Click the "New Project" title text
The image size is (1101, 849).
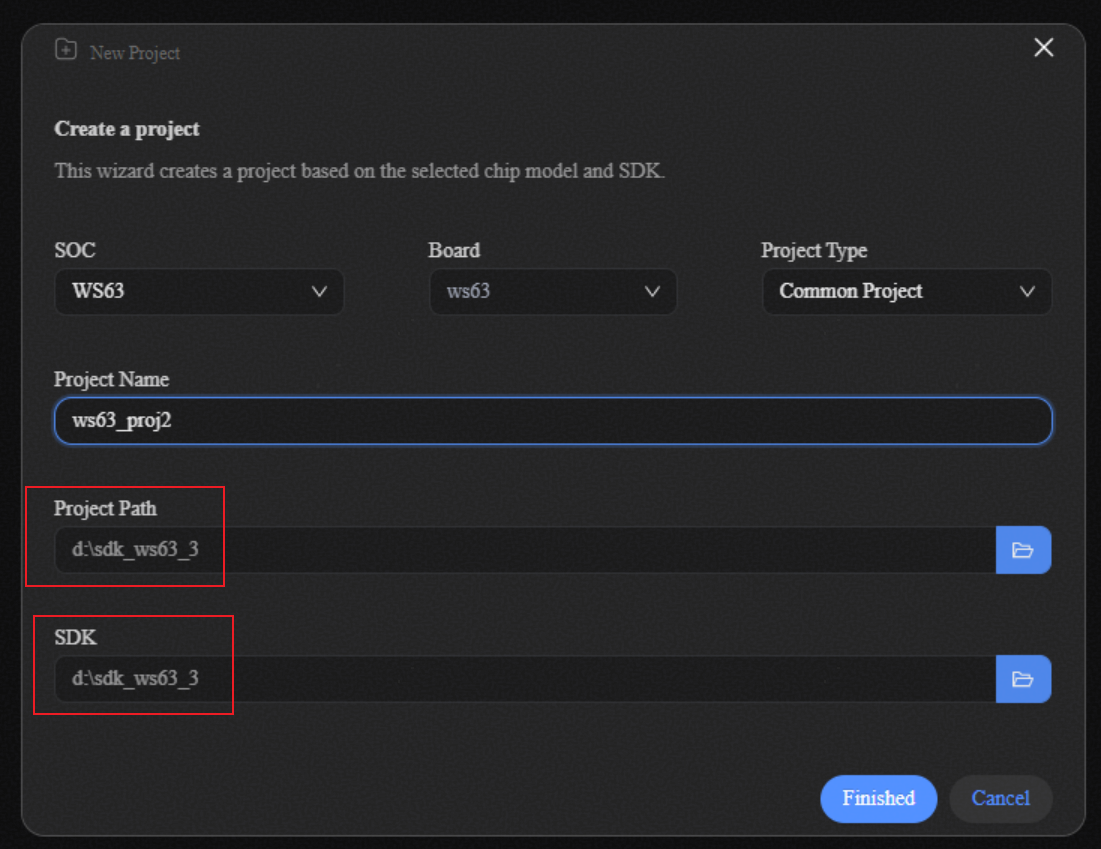point(135,53)
